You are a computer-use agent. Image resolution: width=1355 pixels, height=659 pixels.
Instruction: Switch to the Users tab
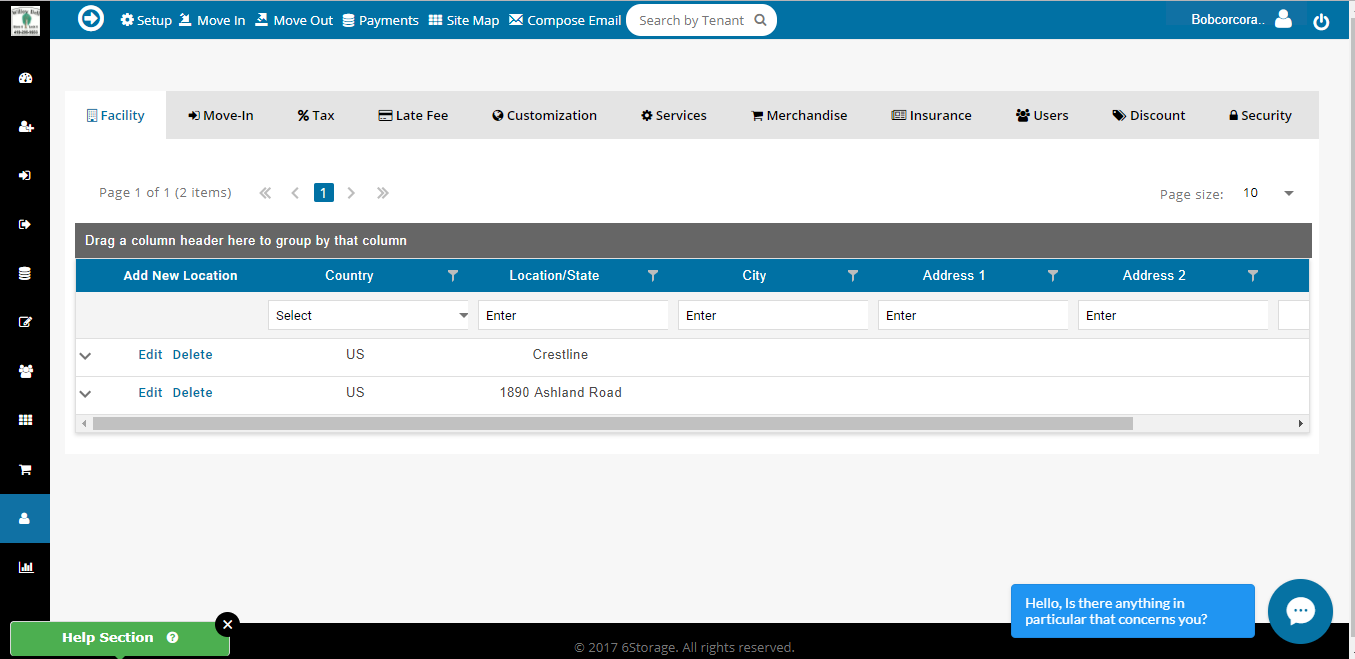tap(1042, 115)
